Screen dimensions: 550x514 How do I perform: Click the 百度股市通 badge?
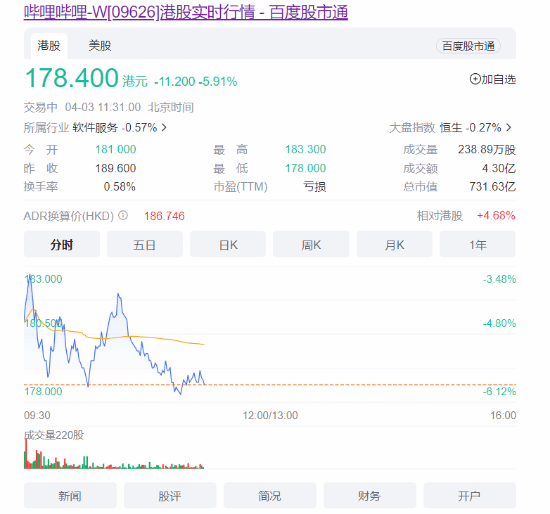pos(468,46)
